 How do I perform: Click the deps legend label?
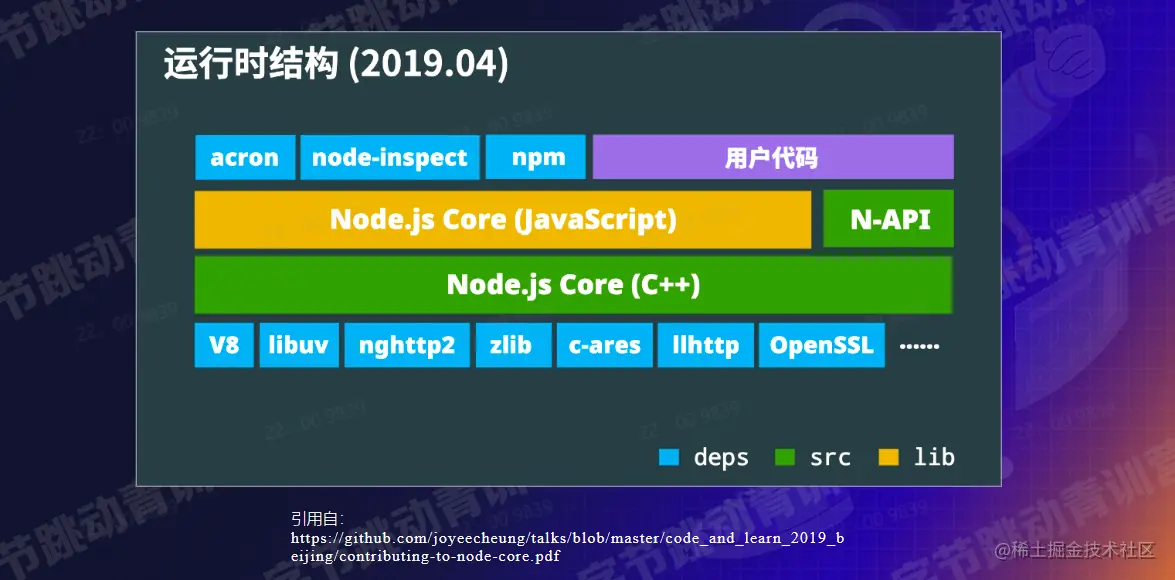721,457
